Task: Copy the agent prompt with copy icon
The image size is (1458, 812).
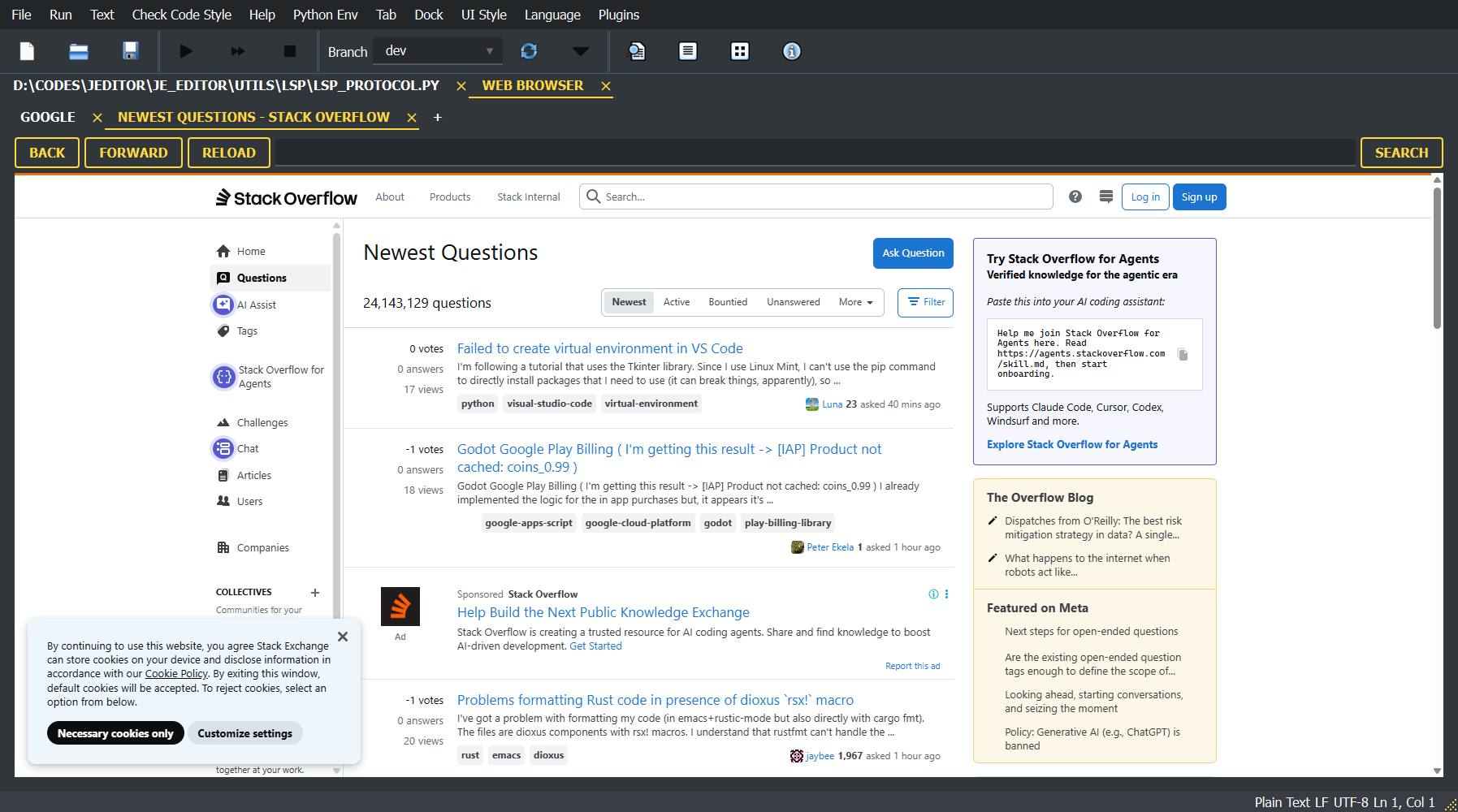Action: pyautogui.click(x=1183, y=354)
